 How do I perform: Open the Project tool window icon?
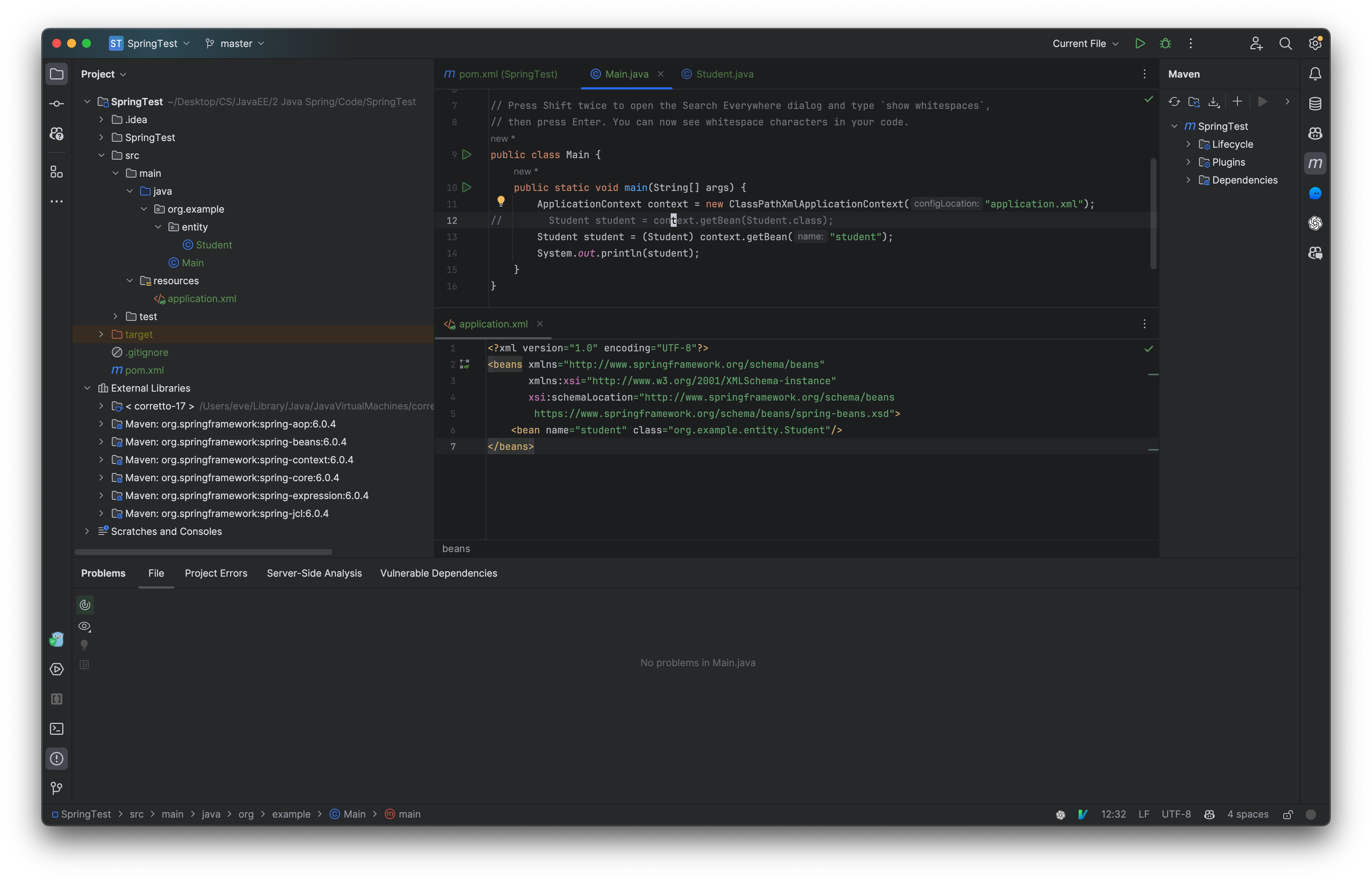click(x=57, y=74)
